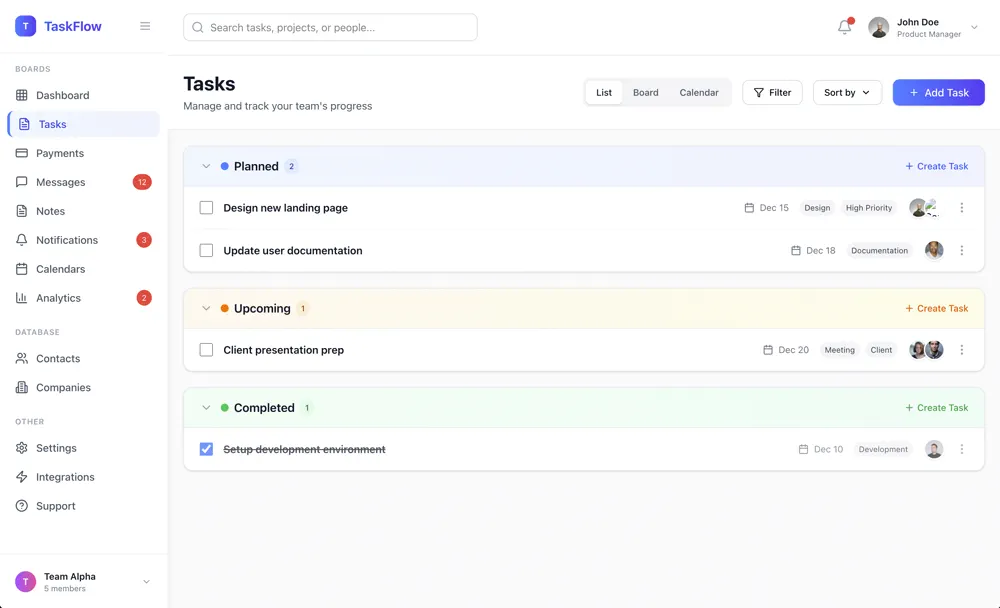Open Payments in the sidebar
The image size is (1000, 608).
pos(60,153)
